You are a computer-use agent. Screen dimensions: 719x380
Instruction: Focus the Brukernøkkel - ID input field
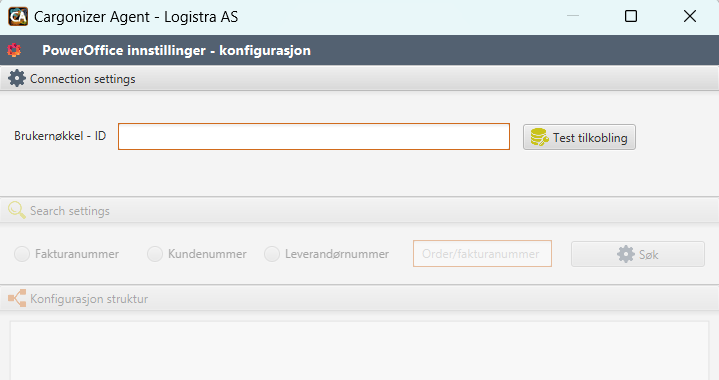(314, 137)
